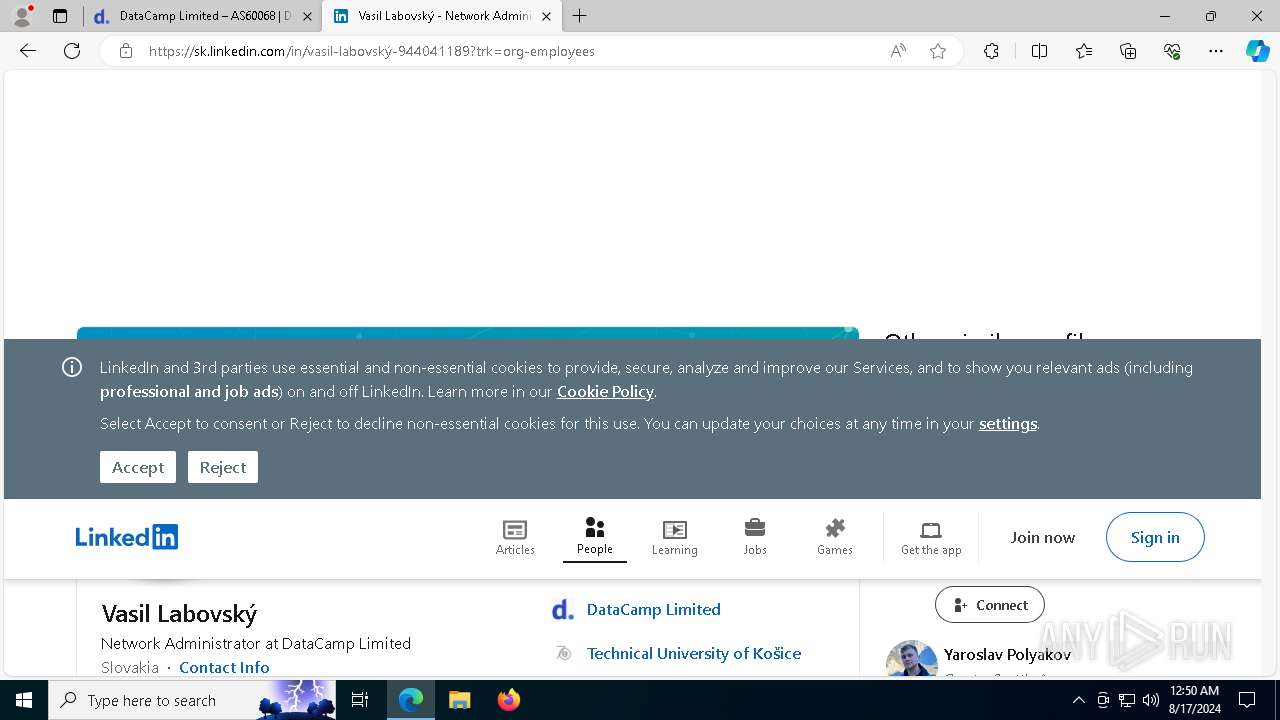
Task: Click the Edge taskbar icon
Action: pos(411,700)
